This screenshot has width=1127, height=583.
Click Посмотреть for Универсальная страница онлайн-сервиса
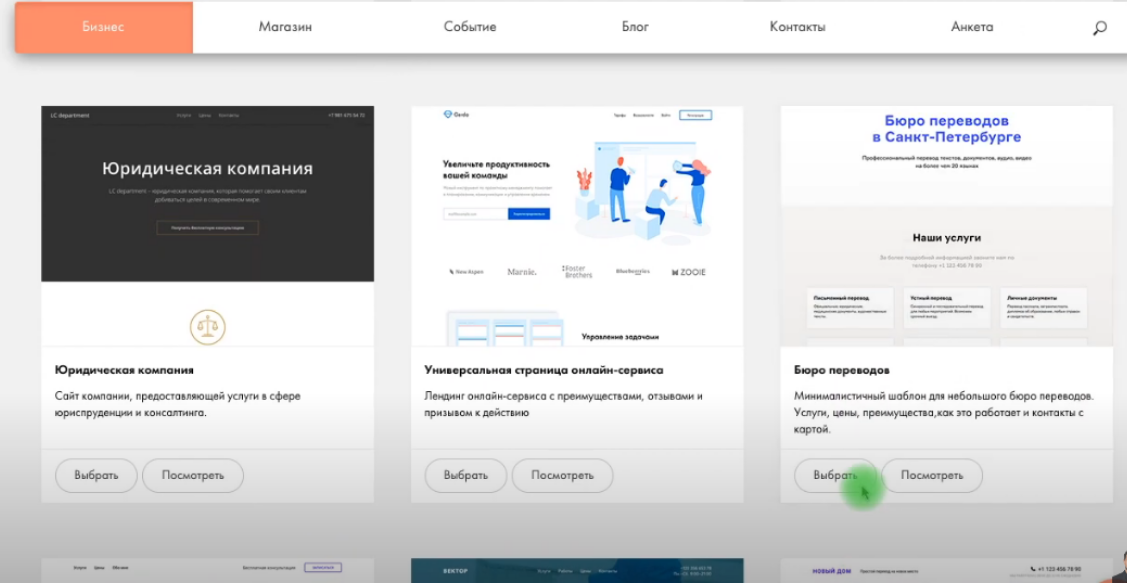(x=562, y=475)
